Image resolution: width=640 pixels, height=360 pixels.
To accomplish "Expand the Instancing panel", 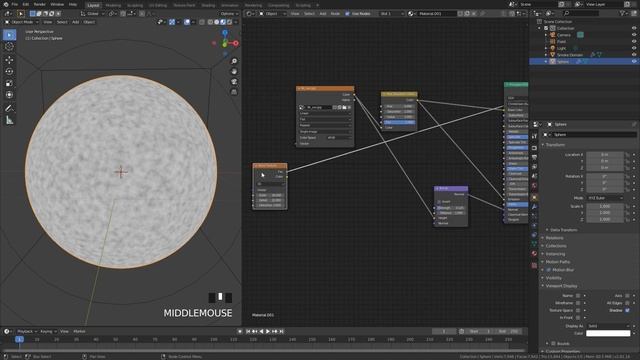I will click(x=555, y=254).
